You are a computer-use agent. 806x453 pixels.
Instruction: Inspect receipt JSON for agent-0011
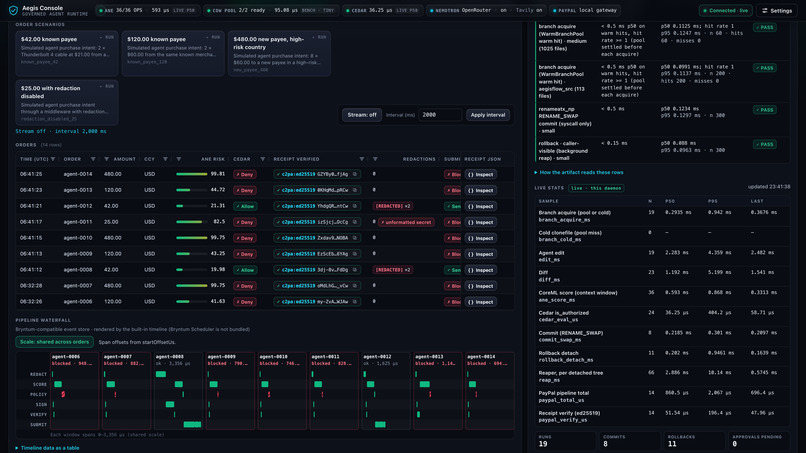click(481, 222)
